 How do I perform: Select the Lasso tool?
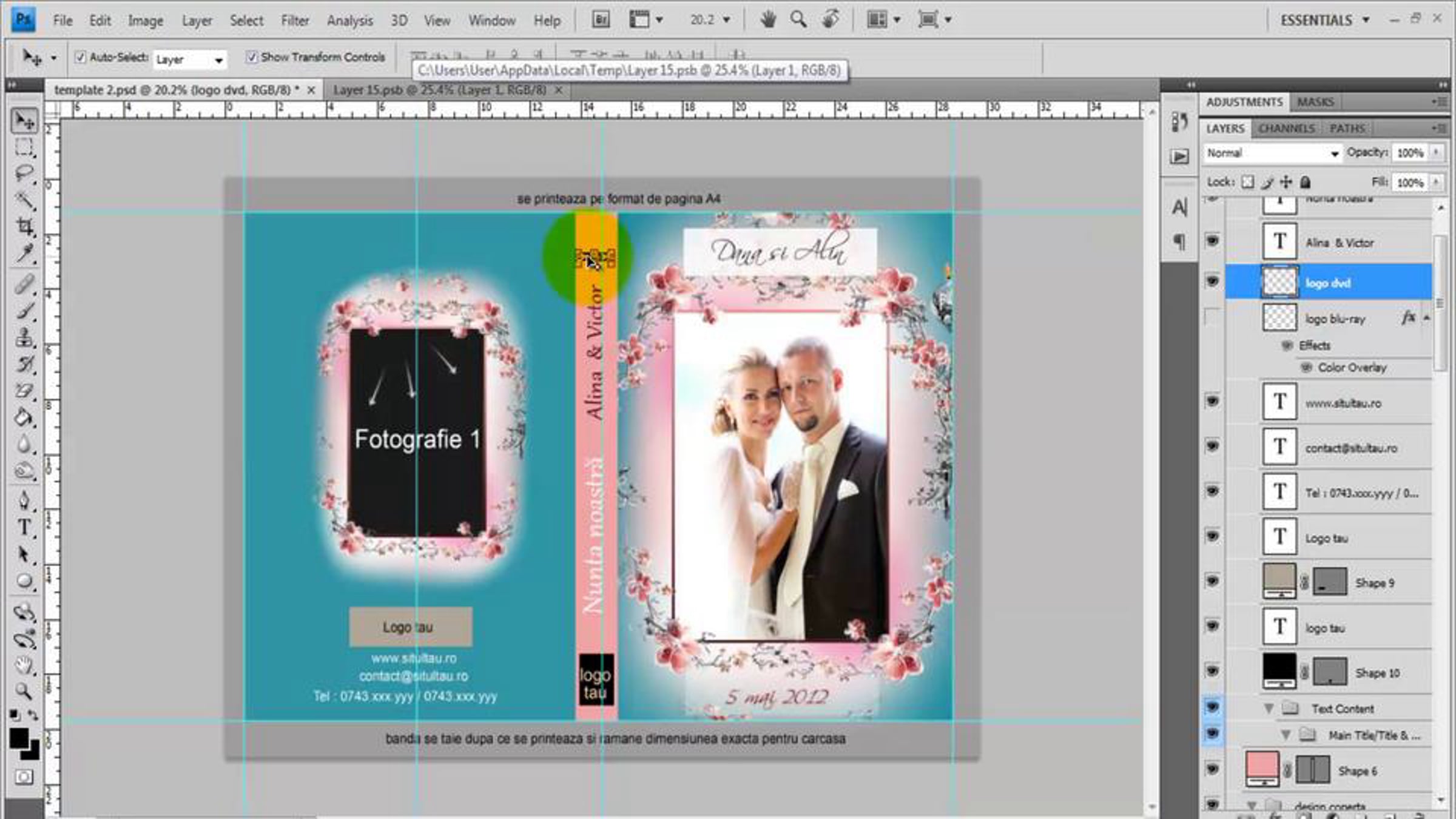[24, 174]
